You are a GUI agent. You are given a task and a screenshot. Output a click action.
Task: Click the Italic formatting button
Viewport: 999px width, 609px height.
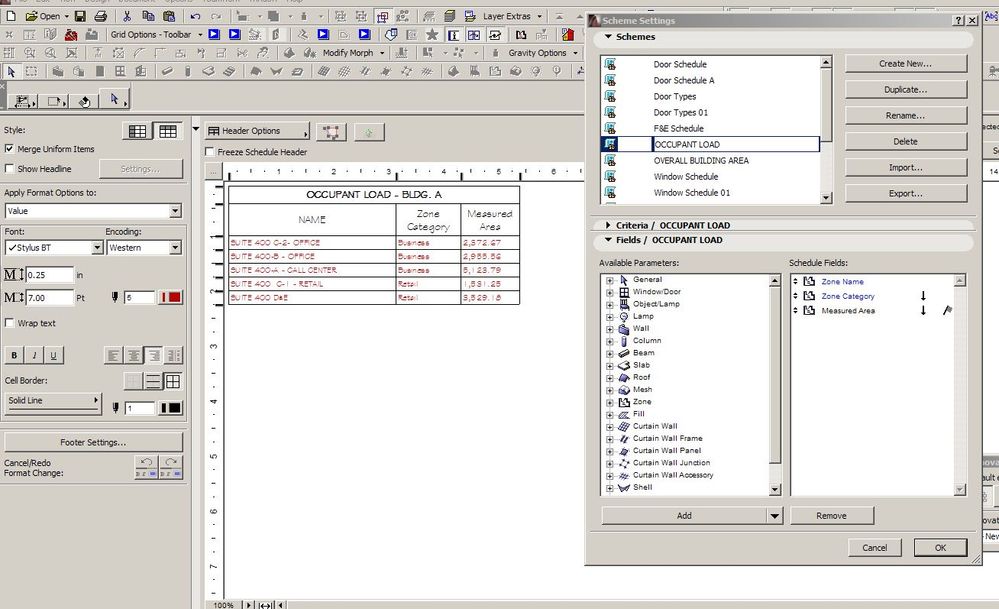(35, 355)
